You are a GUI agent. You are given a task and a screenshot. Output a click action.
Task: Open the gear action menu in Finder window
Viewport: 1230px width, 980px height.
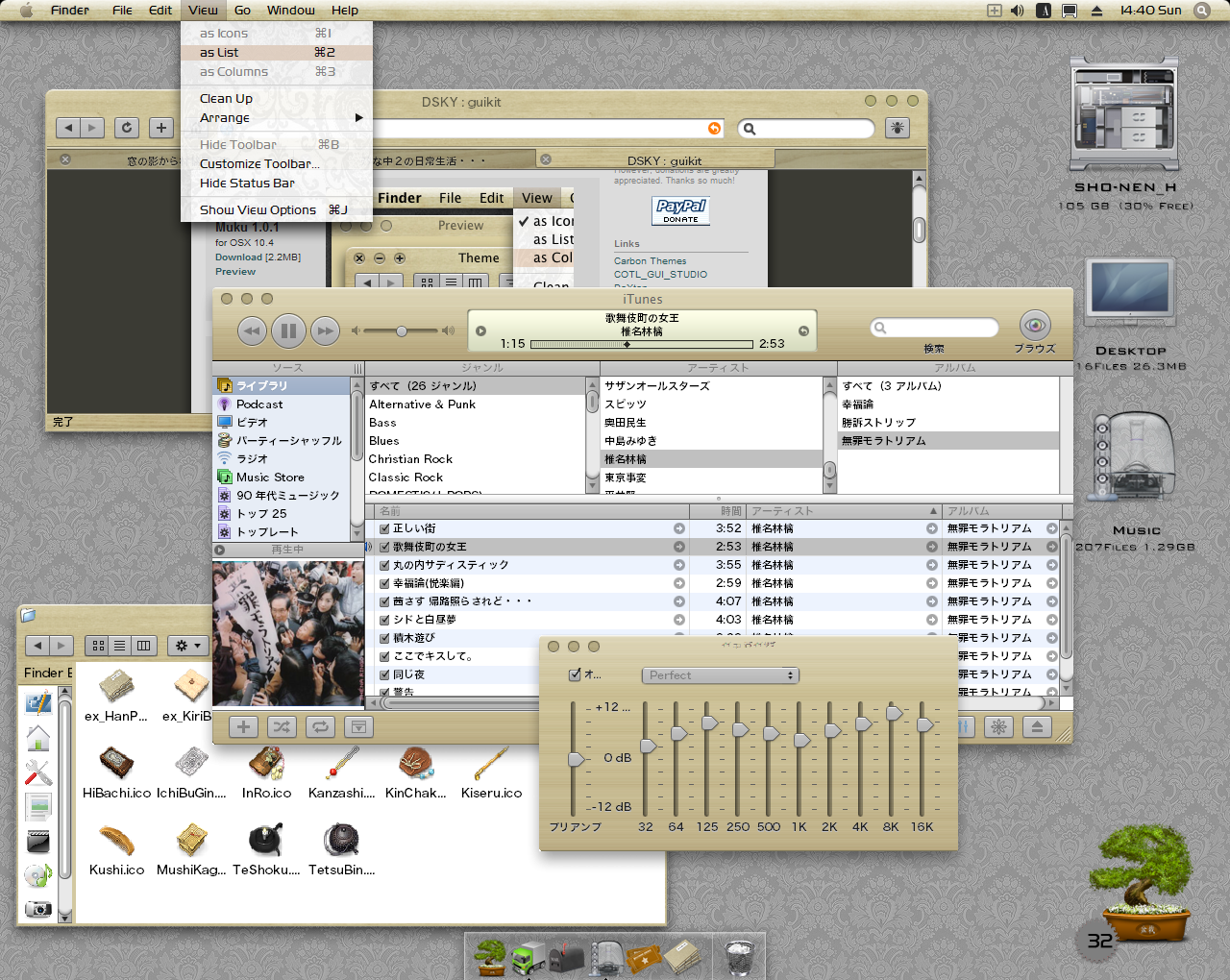click(x=186, y=646)
